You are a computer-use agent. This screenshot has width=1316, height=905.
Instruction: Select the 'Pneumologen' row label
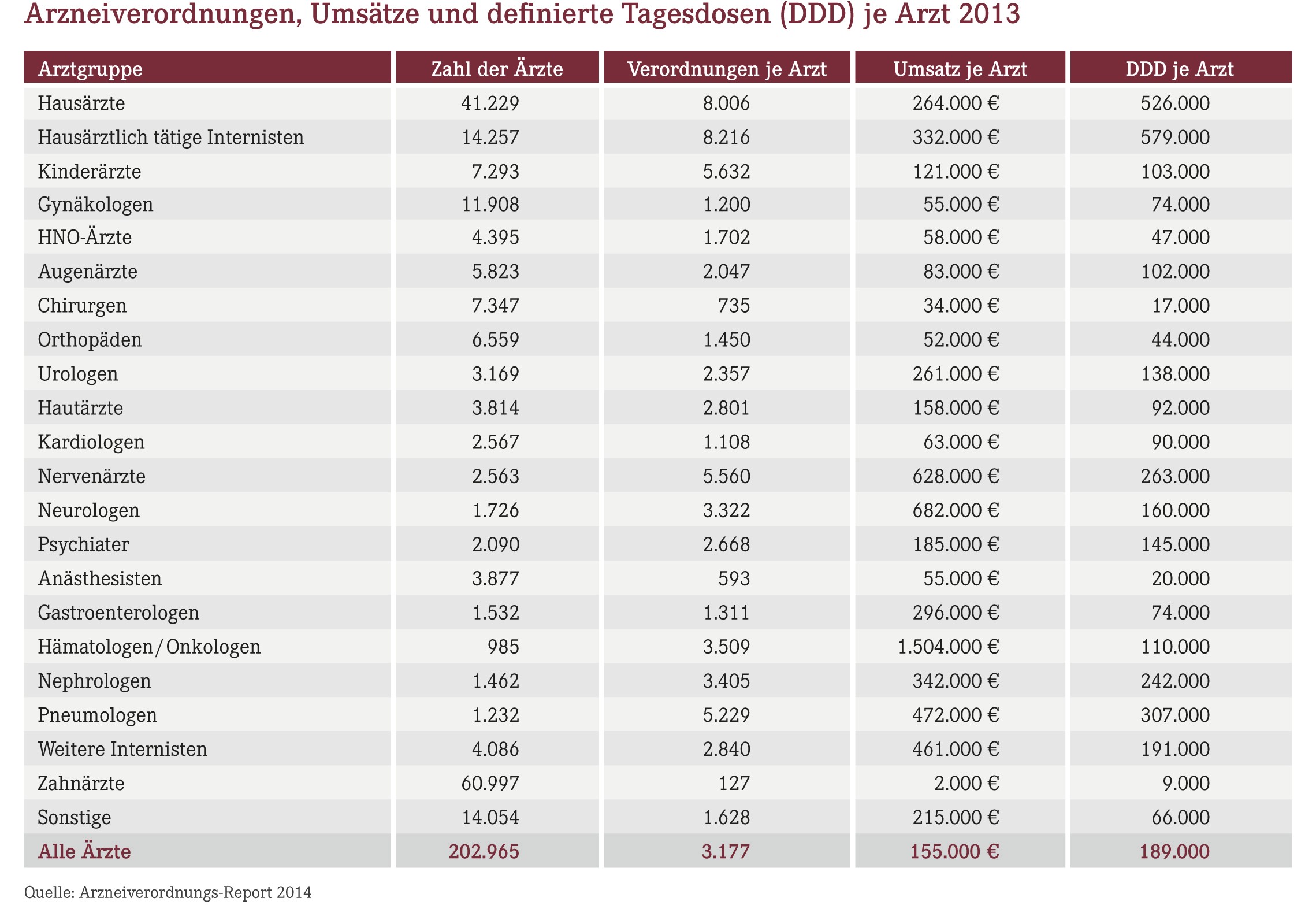coord(97,715)
